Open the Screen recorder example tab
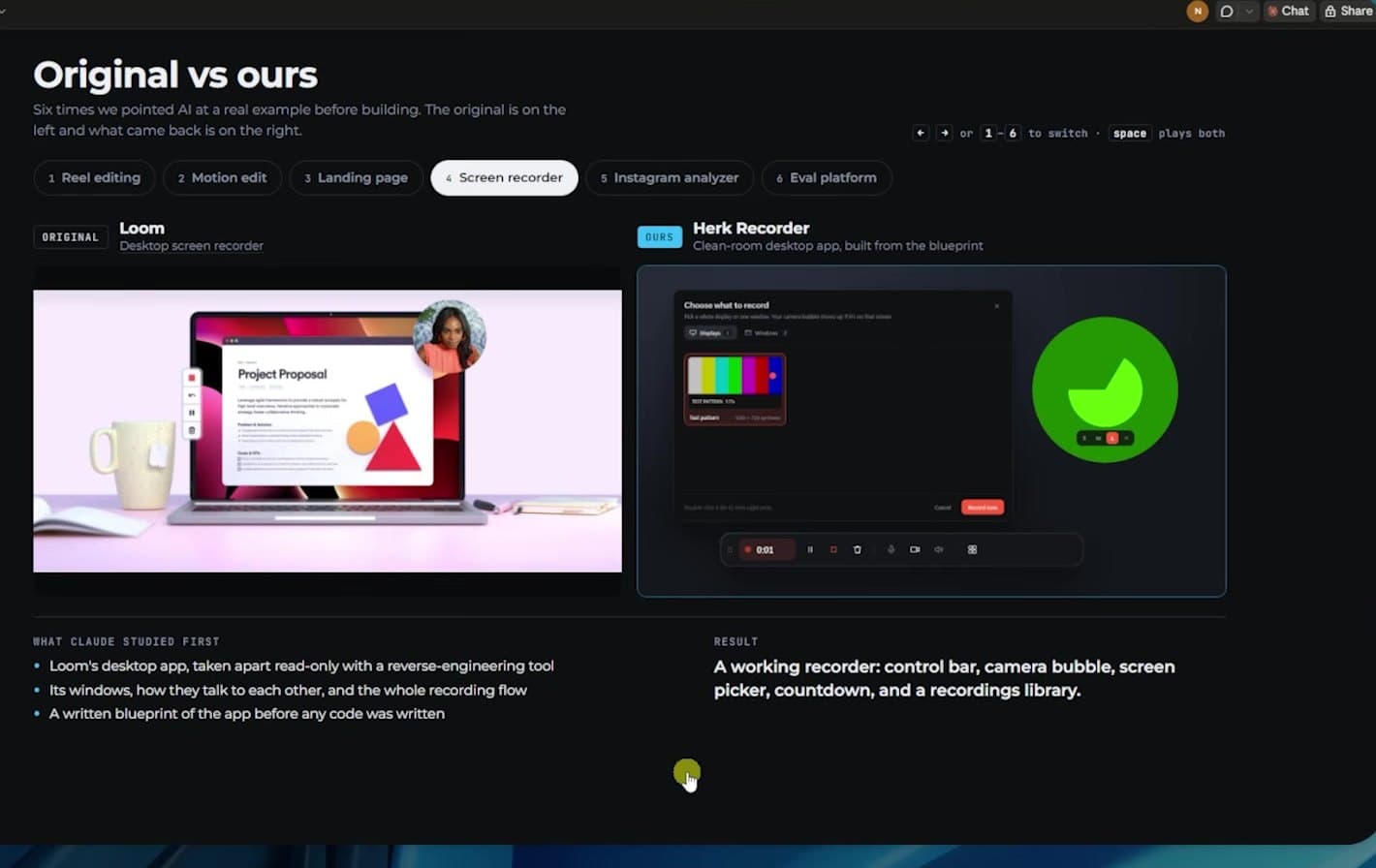1376x868 pixels. (504, 178)
